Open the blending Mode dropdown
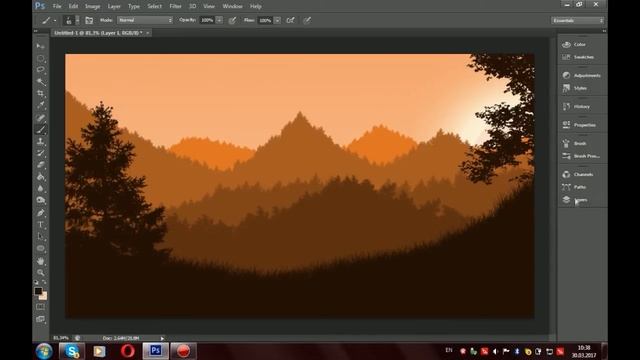640x360 pixels. point(145,20)
